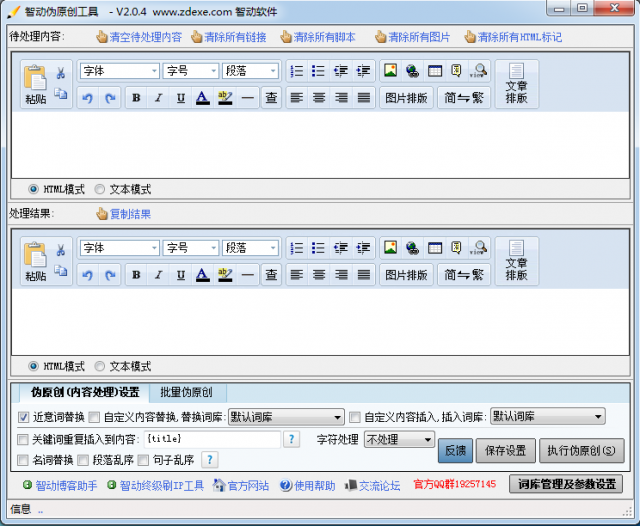Open 字号 dropdown in result editor
This screenshot has width=640, height=526.
(191, 248)
